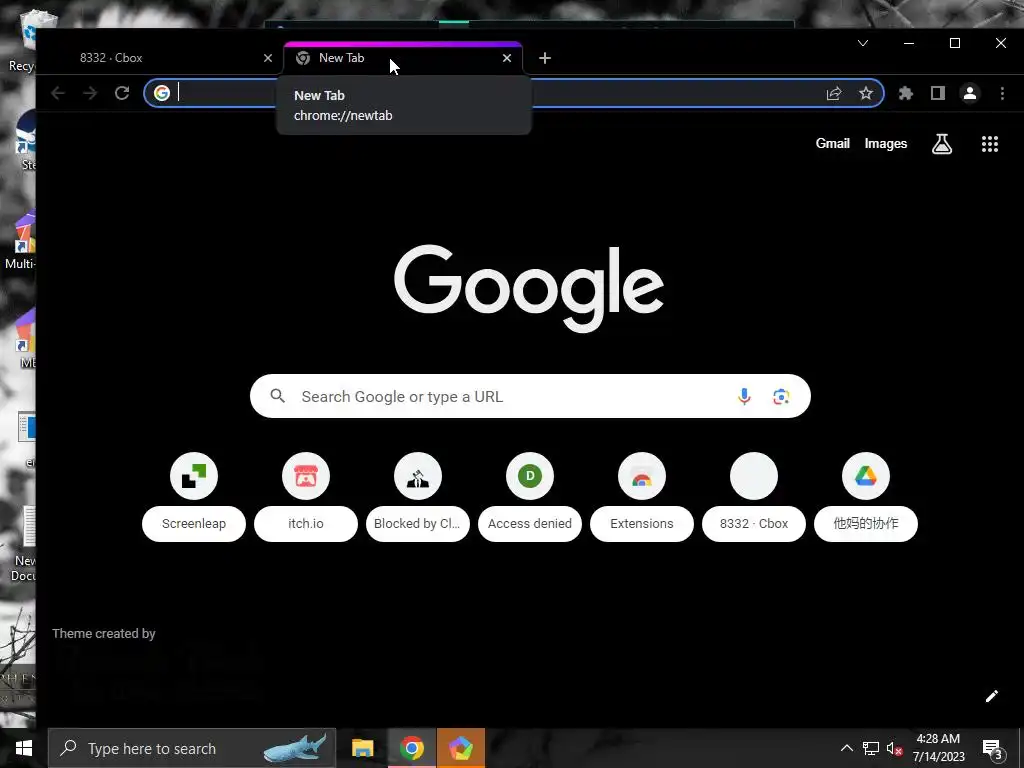Click the Blocked by Cl... label
The image size is (1024, 768).
point(418,524)
